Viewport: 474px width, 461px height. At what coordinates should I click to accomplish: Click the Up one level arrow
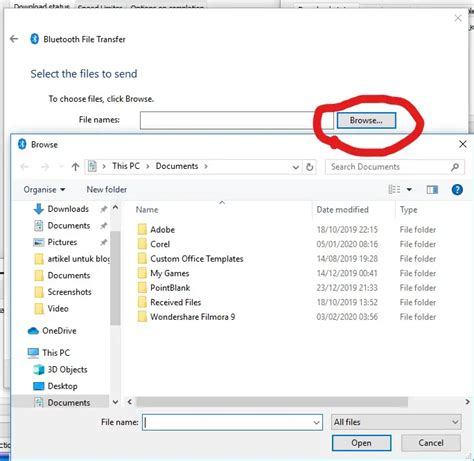(75, 166)
